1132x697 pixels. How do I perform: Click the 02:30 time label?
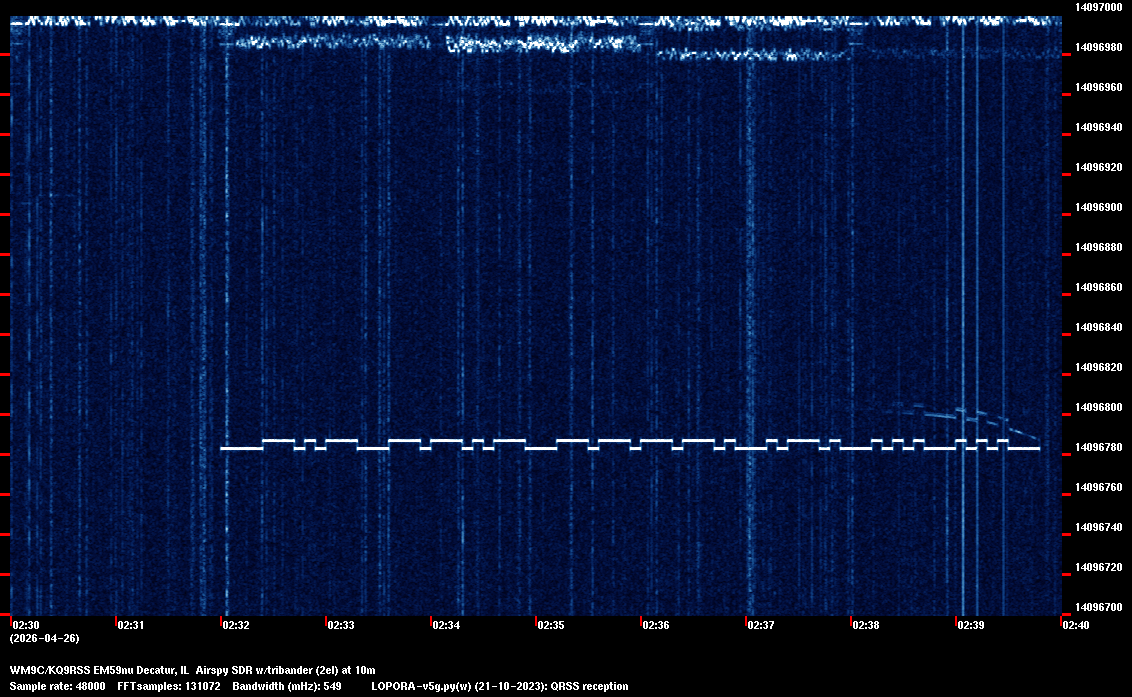27,625
